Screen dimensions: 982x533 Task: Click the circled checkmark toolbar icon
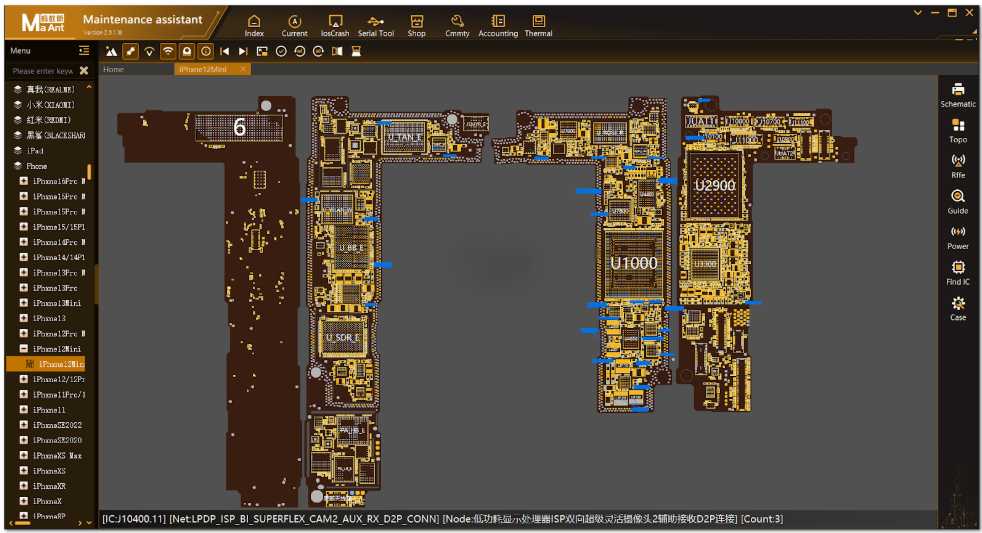click(x=281, y=51)
